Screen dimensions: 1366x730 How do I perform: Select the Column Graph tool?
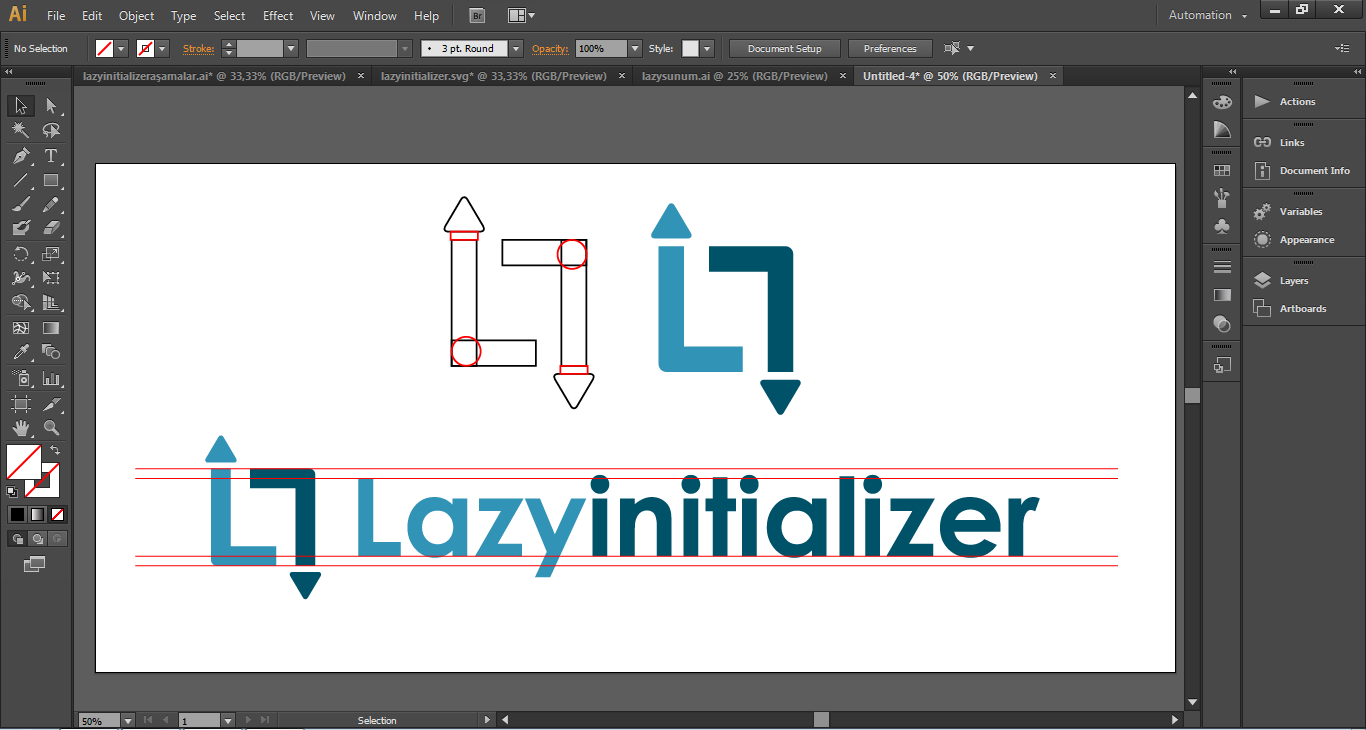pos(51,378)
